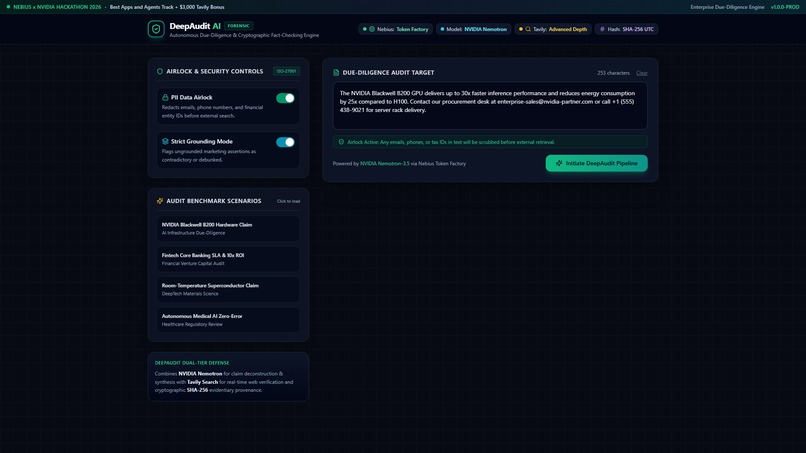Click the Clear link above text area

point(642,73)
